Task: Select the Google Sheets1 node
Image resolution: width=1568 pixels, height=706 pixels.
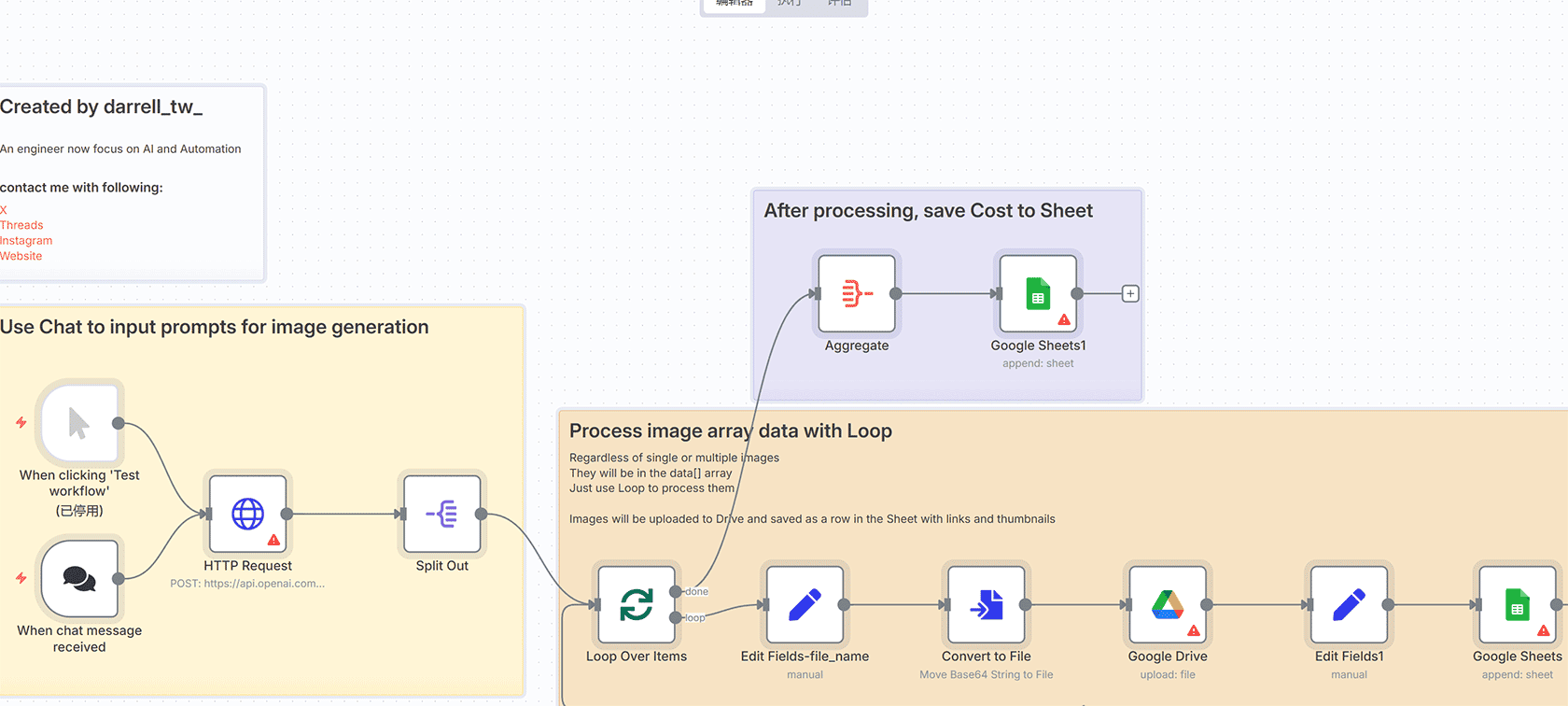Action: 1037,293
